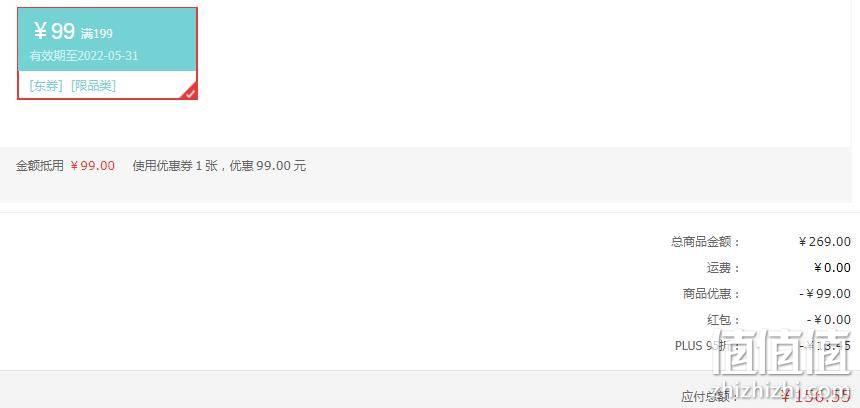860x408 pixels.
Task: Click the 总商品金额 label
Action: [x=705, y=241]
